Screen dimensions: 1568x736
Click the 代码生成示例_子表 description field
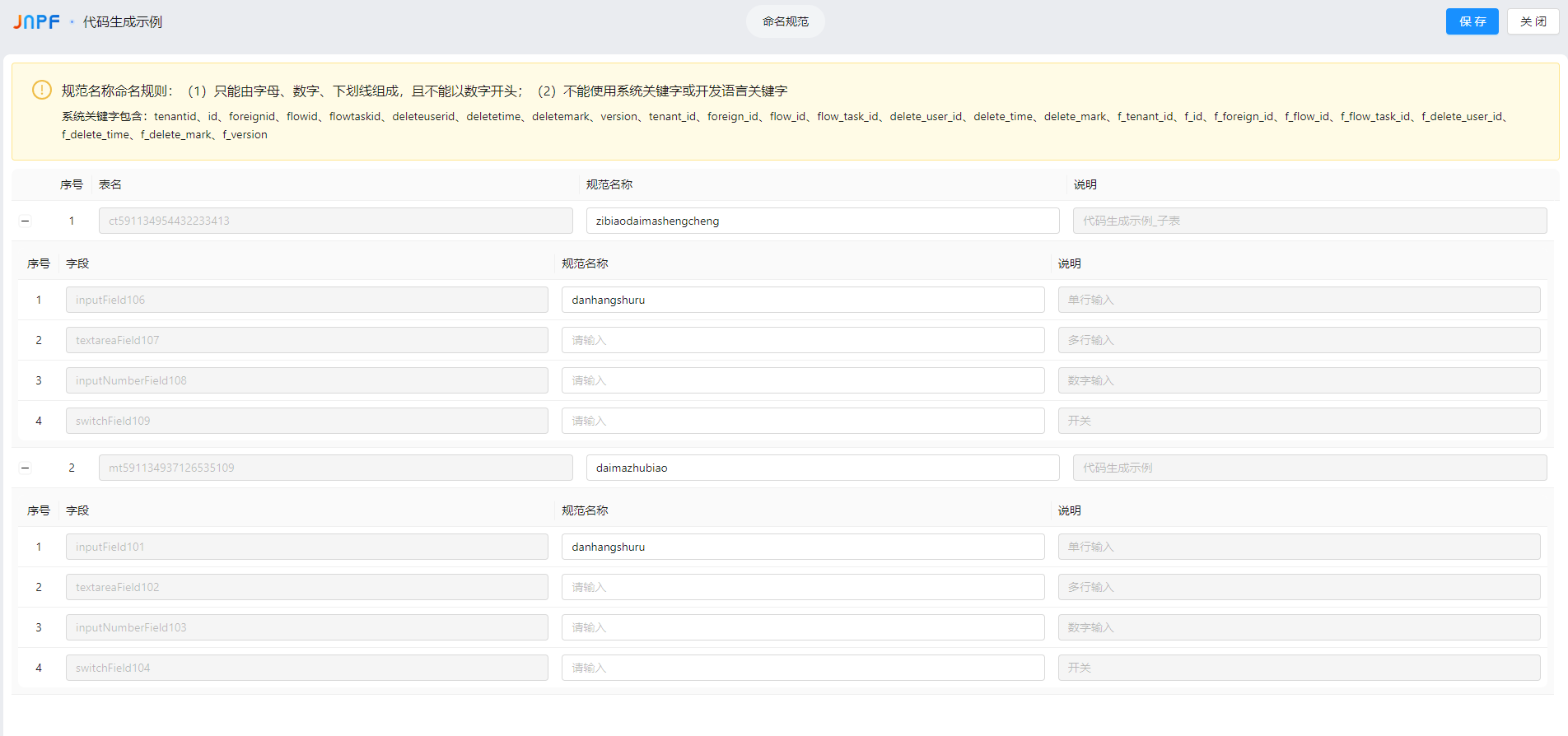pos(1309,221)
